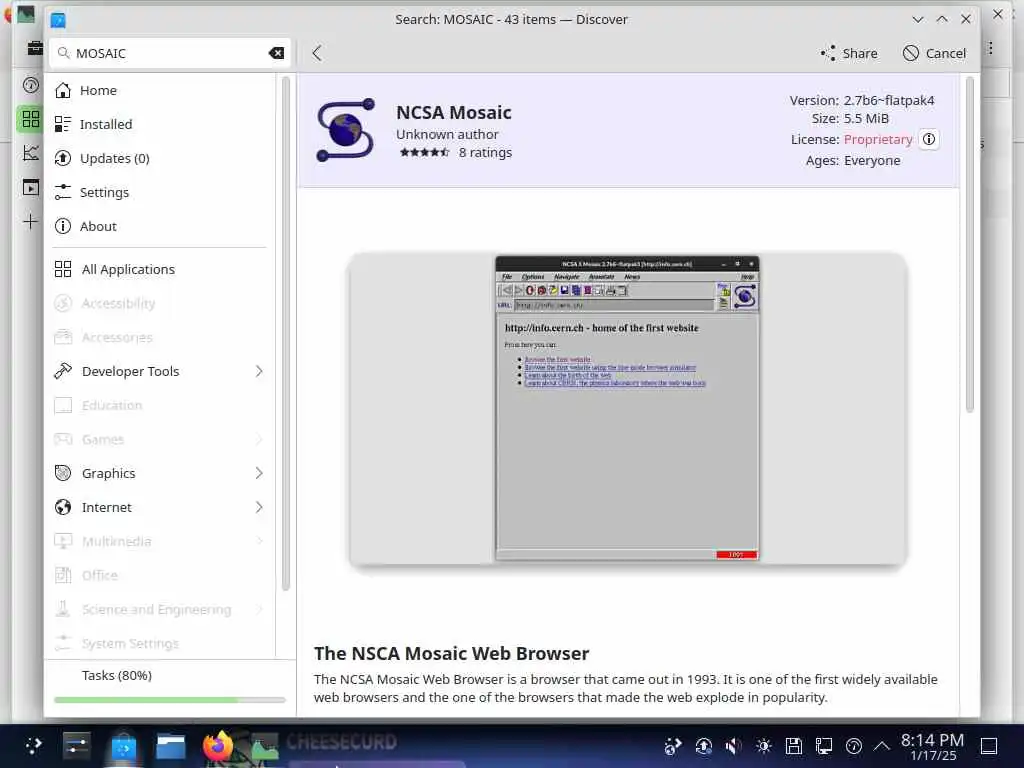Select the Graphics category

coord(161,473)
